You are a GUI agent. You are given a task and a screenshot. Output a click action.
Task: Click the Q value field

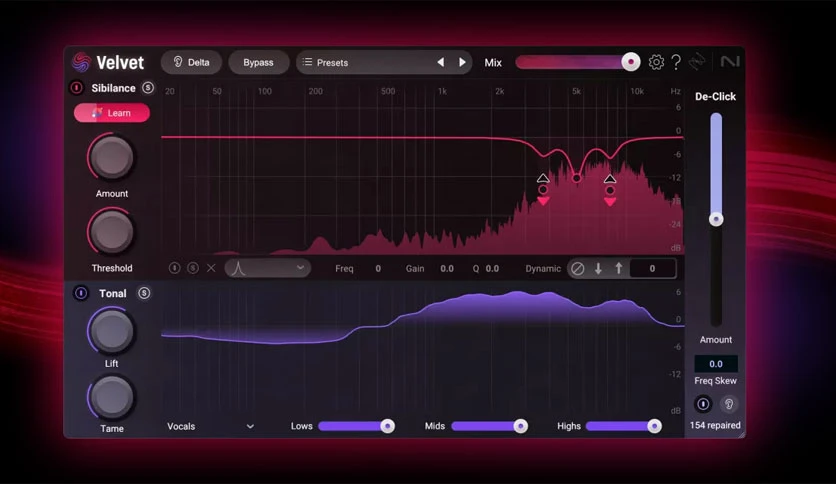(x=492, y=269)
